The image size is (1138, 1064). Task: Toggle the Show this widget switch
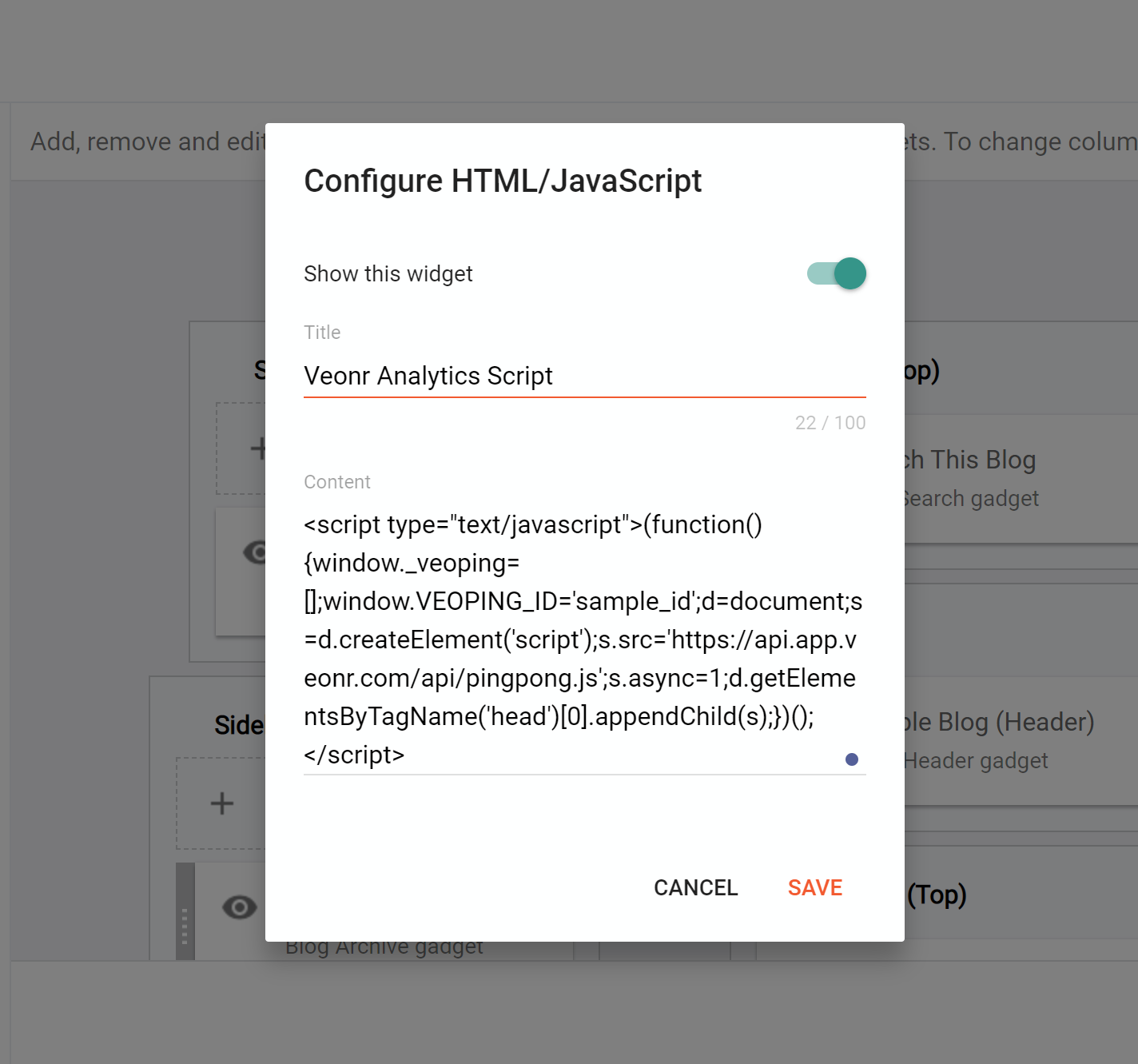click(x=837, y=273)
